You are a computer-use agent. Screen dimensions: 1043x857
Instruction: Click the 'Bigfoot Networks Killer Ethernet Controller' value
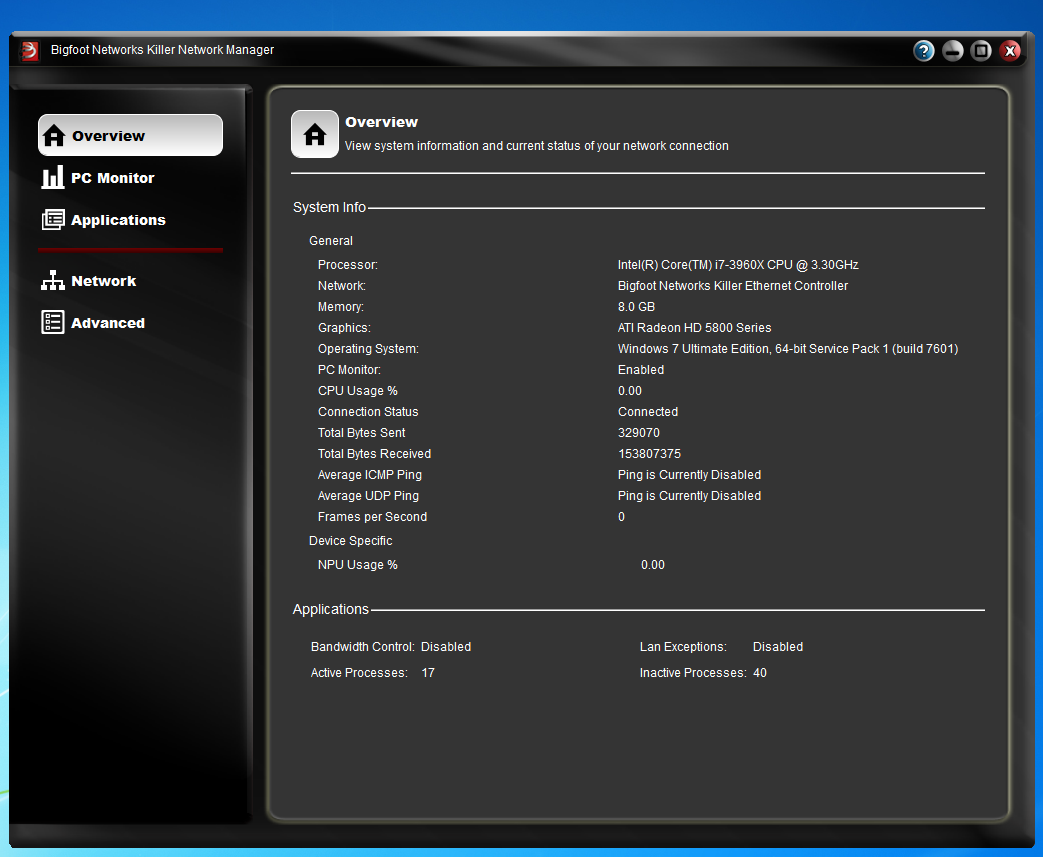point(732,285)
